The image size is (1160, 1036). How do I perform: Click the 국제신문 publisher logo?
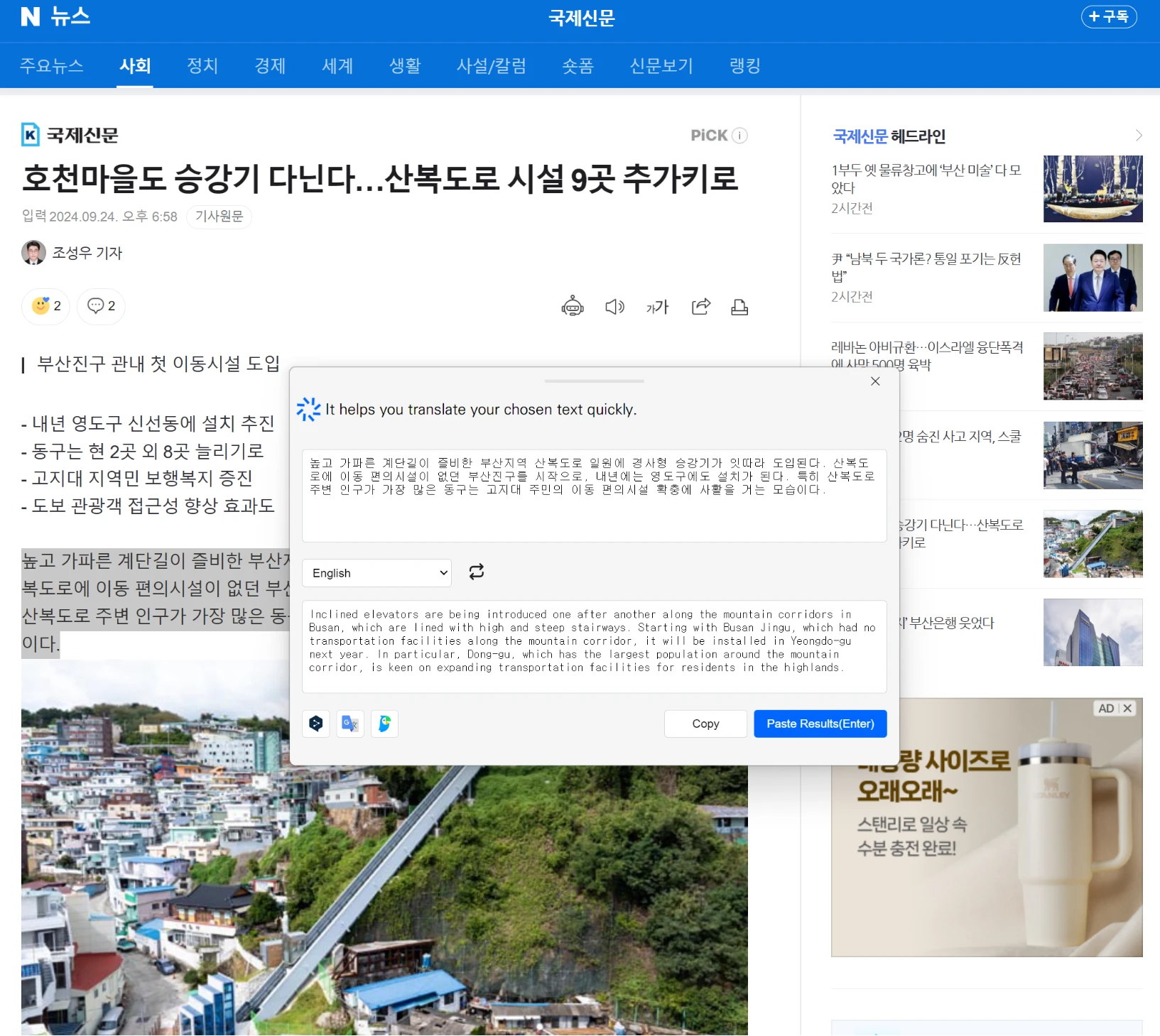(70, 135)
